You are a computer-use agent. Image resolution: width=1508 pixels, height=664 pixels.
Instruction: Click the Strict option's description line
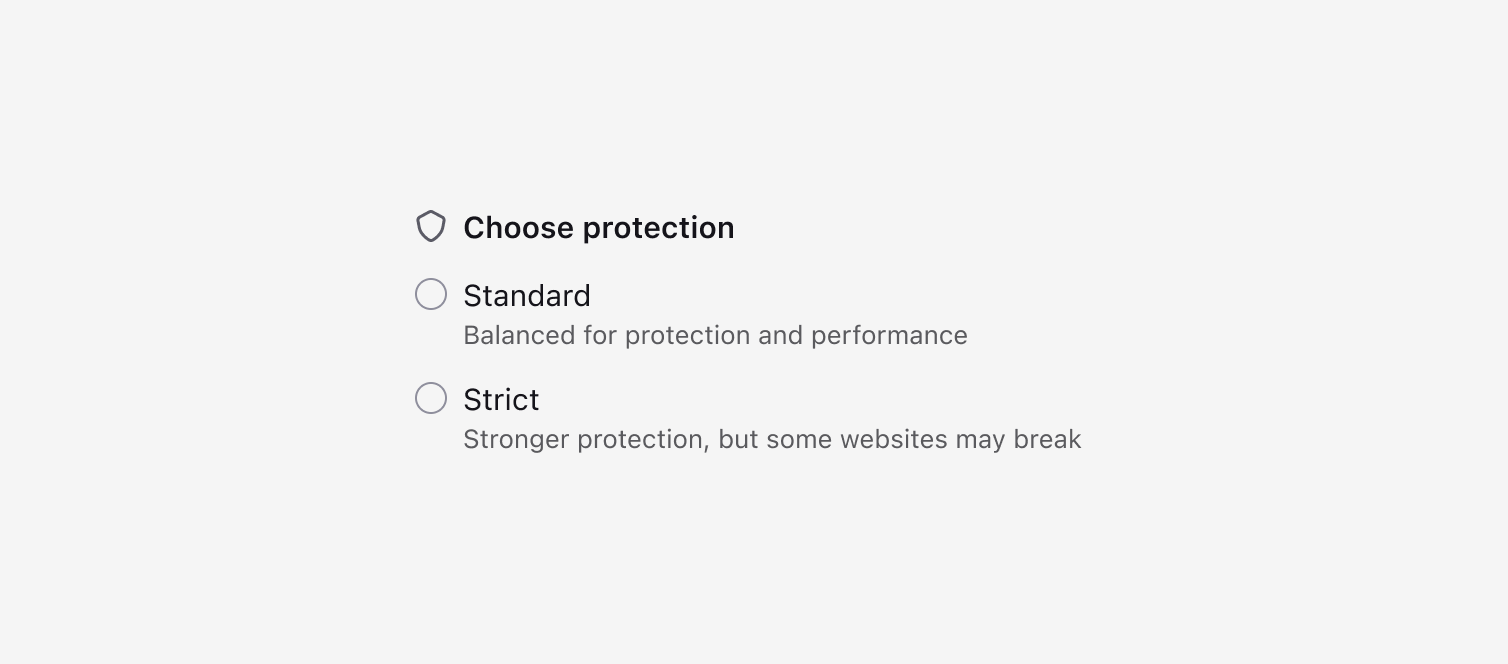772,439
